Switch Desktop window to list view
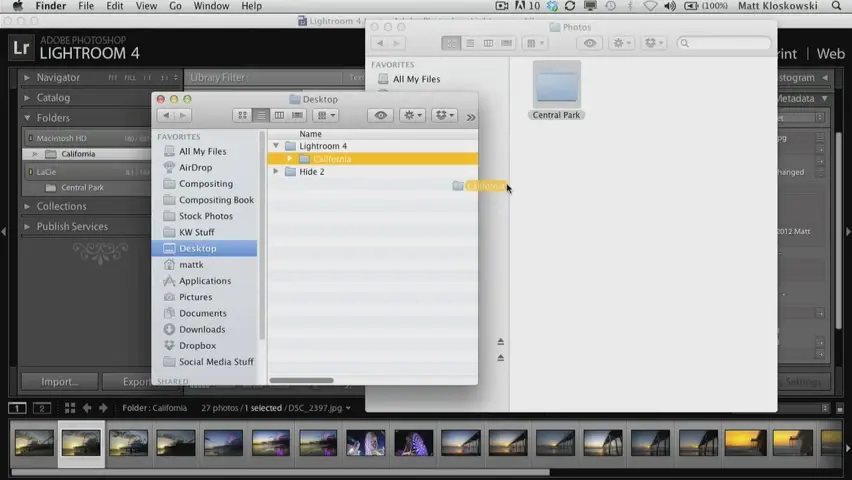The width and height of the screenshot is (852, 480). (x=261, y=115)
